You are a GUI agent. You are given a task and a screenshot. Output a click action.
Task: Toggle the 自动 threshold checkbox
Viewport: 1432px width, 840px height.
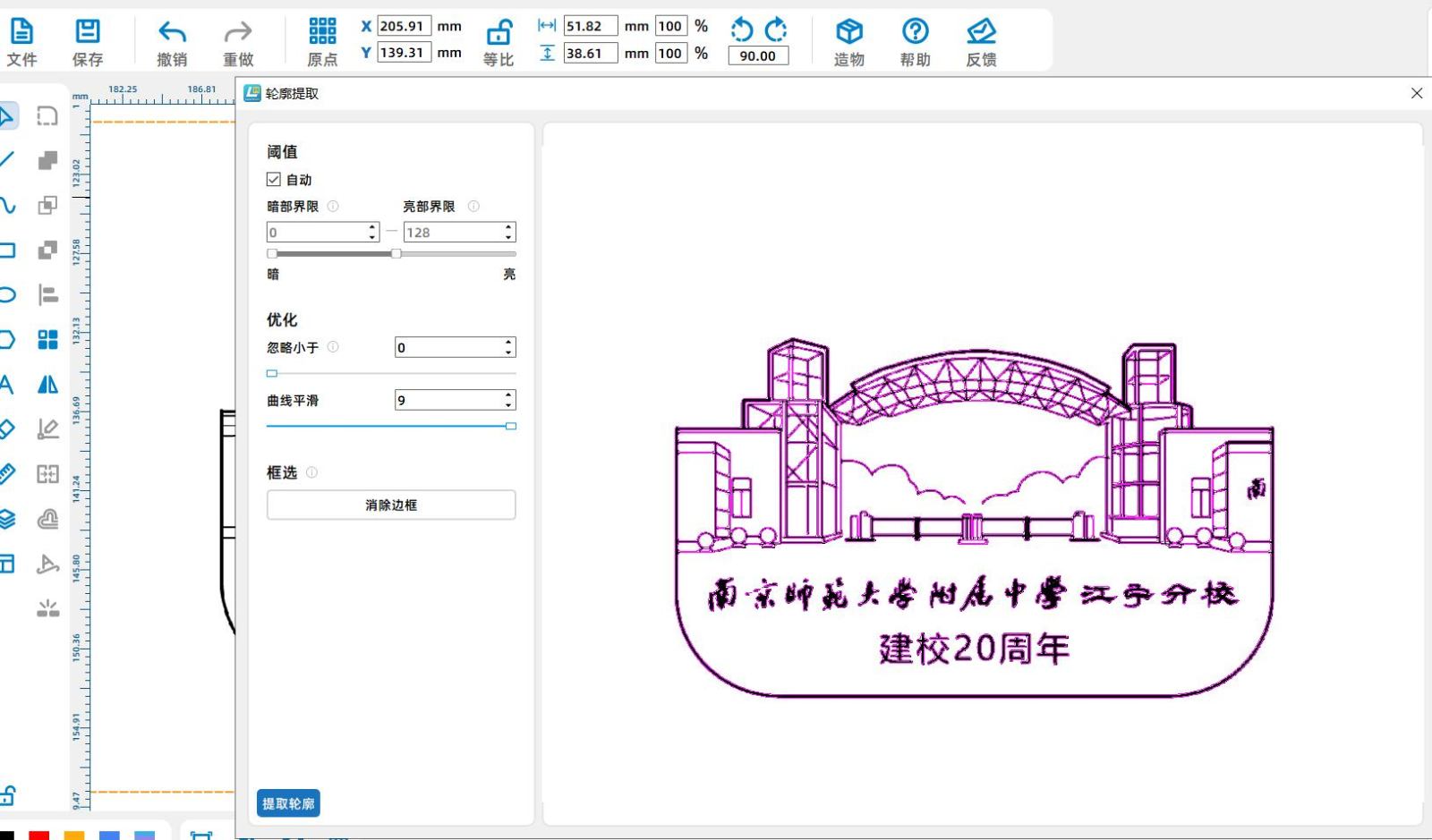[x=273, y=179]
